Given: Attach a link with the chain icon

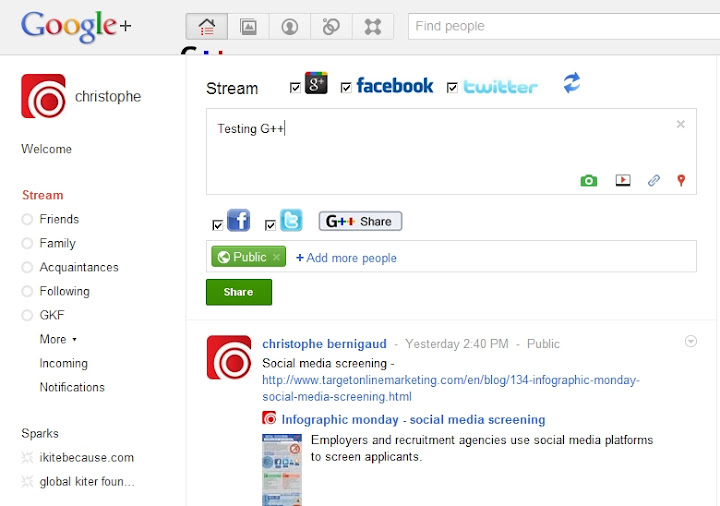Looking at the screenshot, I should coord(654,180).
